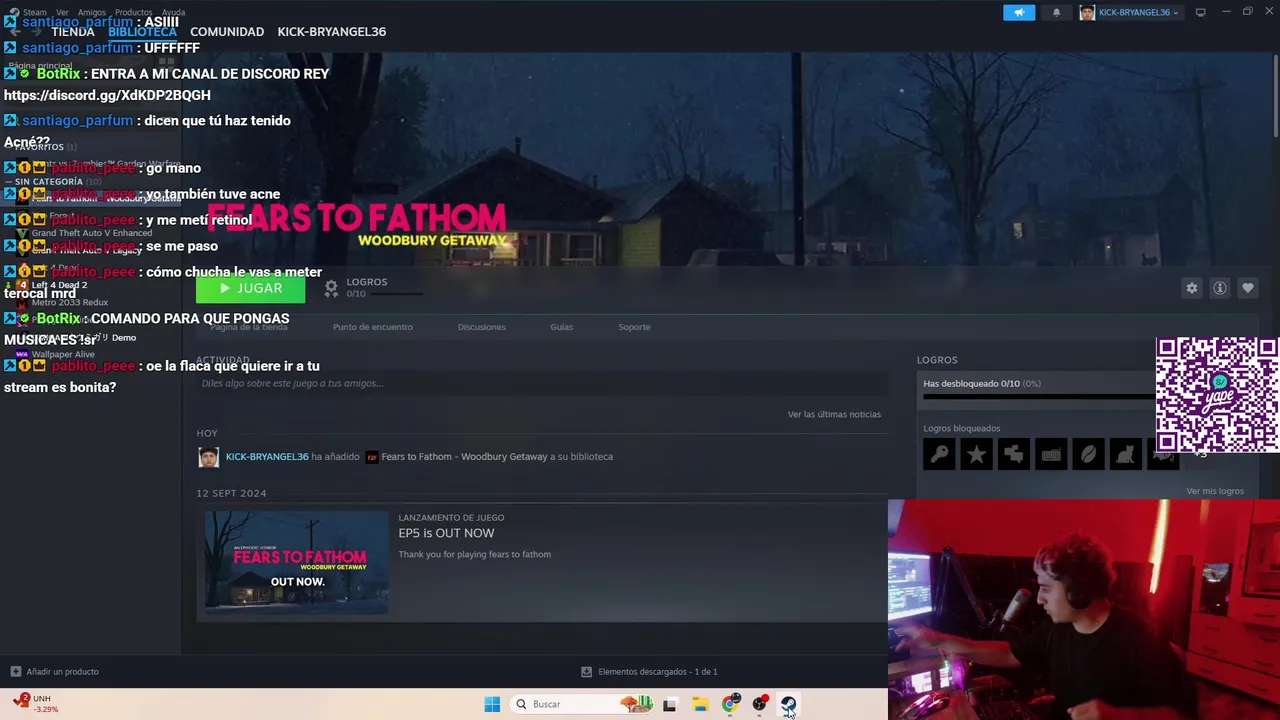Image resolution: width=1280 pixels, height=720 pixels.
Task: Select the cat locked achievement icon
Action: pos(1124,455)
